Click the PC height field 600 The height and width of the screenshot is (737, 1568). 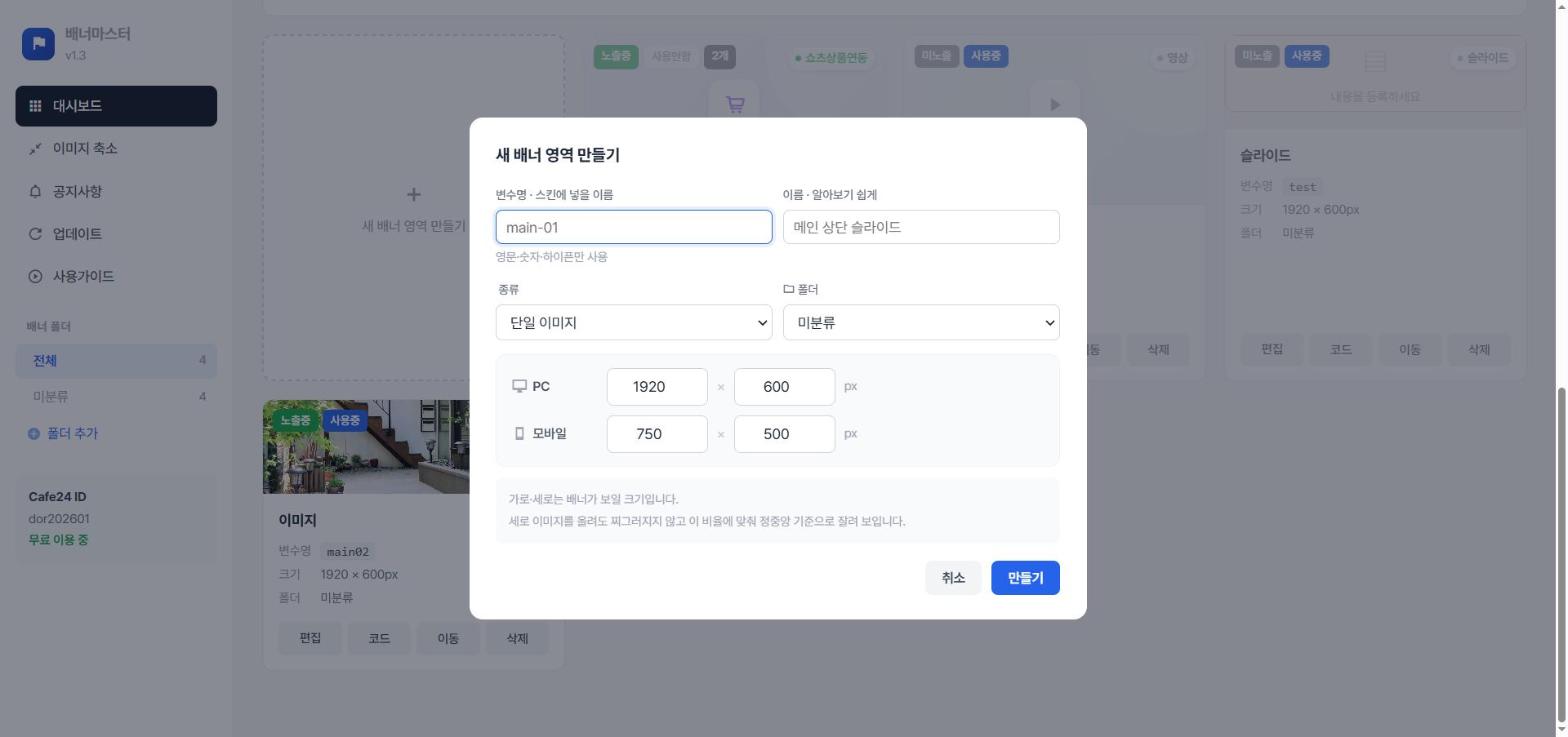pyautogui.click(x=785, y=387)
